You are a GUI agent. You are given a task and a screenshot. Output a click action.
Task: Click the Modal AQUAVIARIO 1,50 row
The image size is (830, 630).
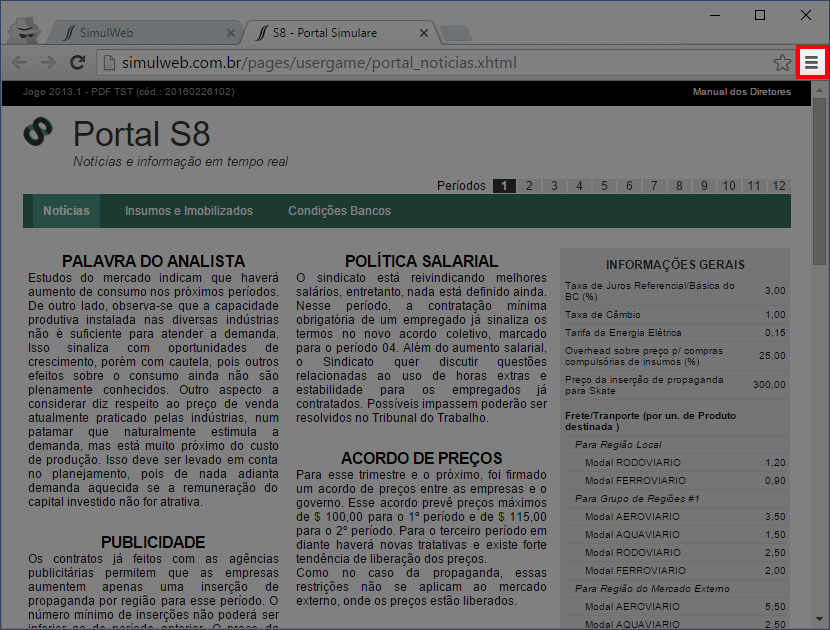[675, 535]
